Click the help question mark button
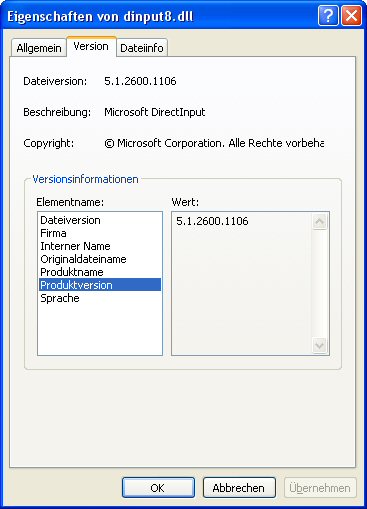Viewport: 367px width, 509px height. (x=328, y=15)
